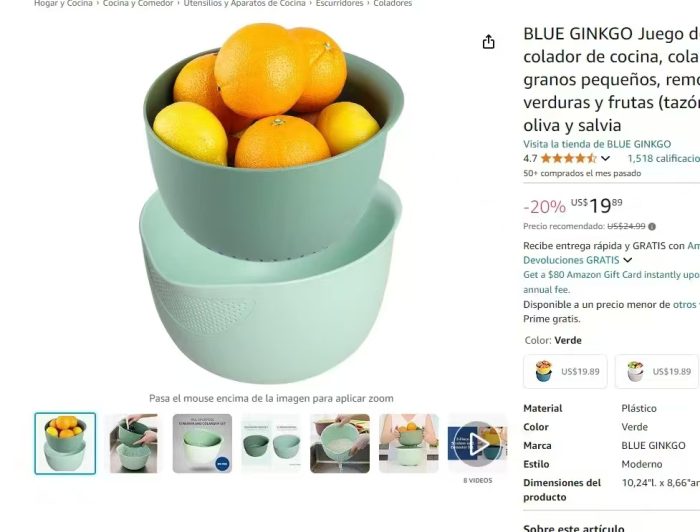Go to Escurridores breadcrumb category
This screenshot has height=532, width=700.
[339, 4]
